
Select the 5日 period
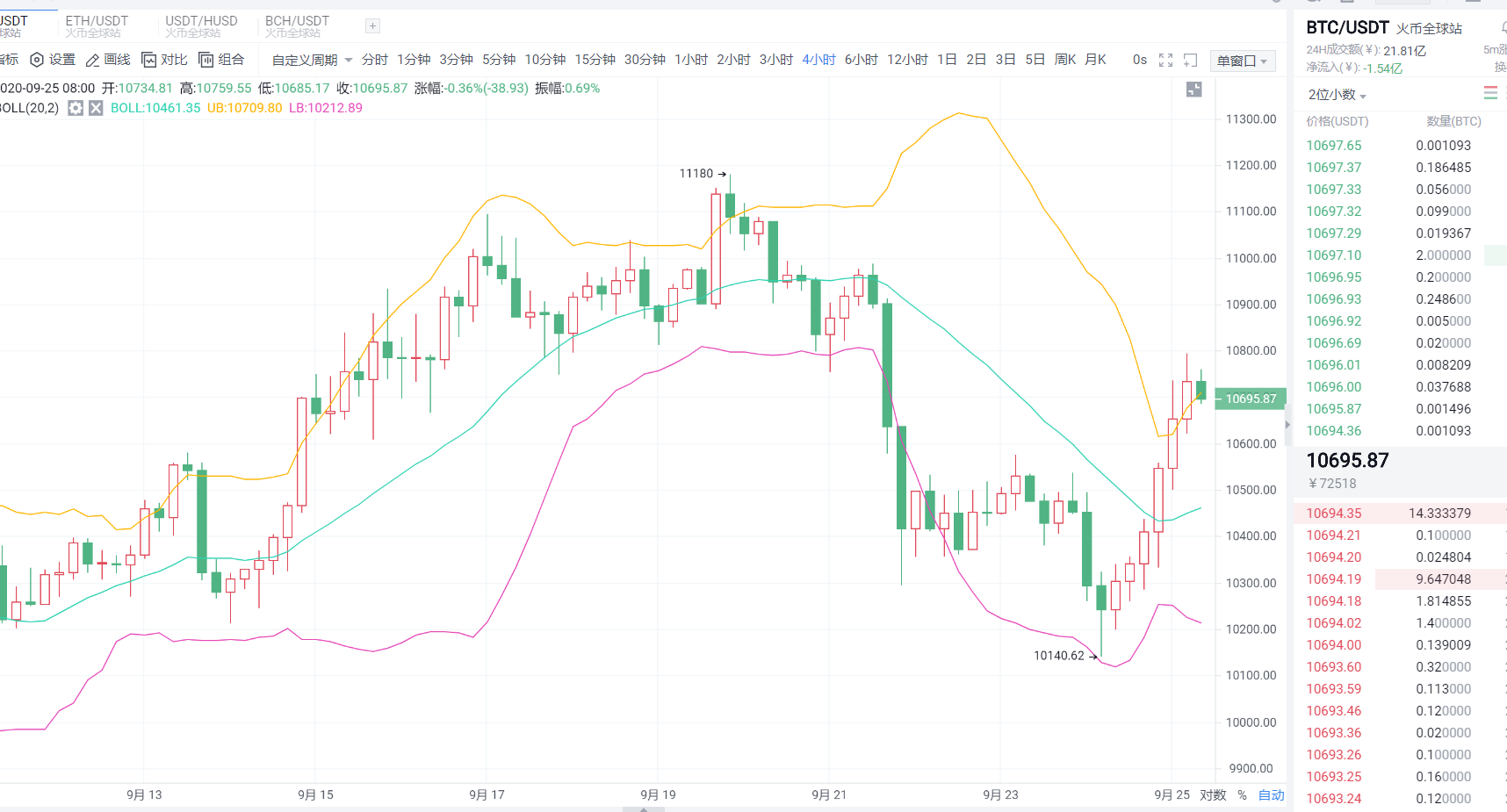1035,60
